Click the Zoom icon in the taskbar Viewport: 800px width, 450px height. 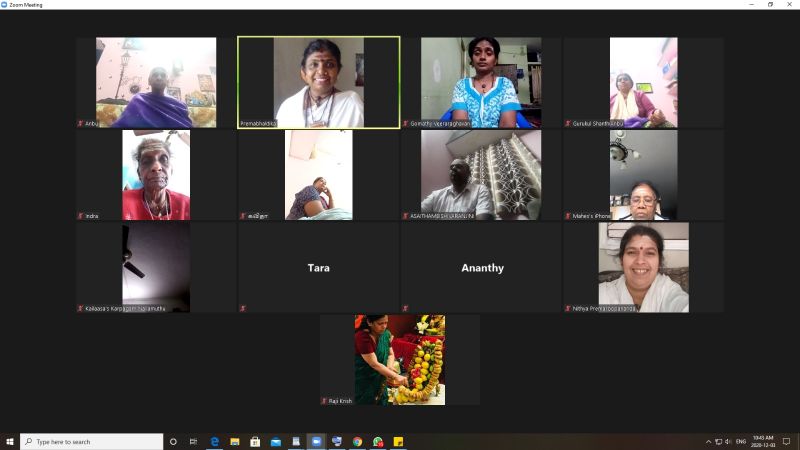[x=316, y=441]
